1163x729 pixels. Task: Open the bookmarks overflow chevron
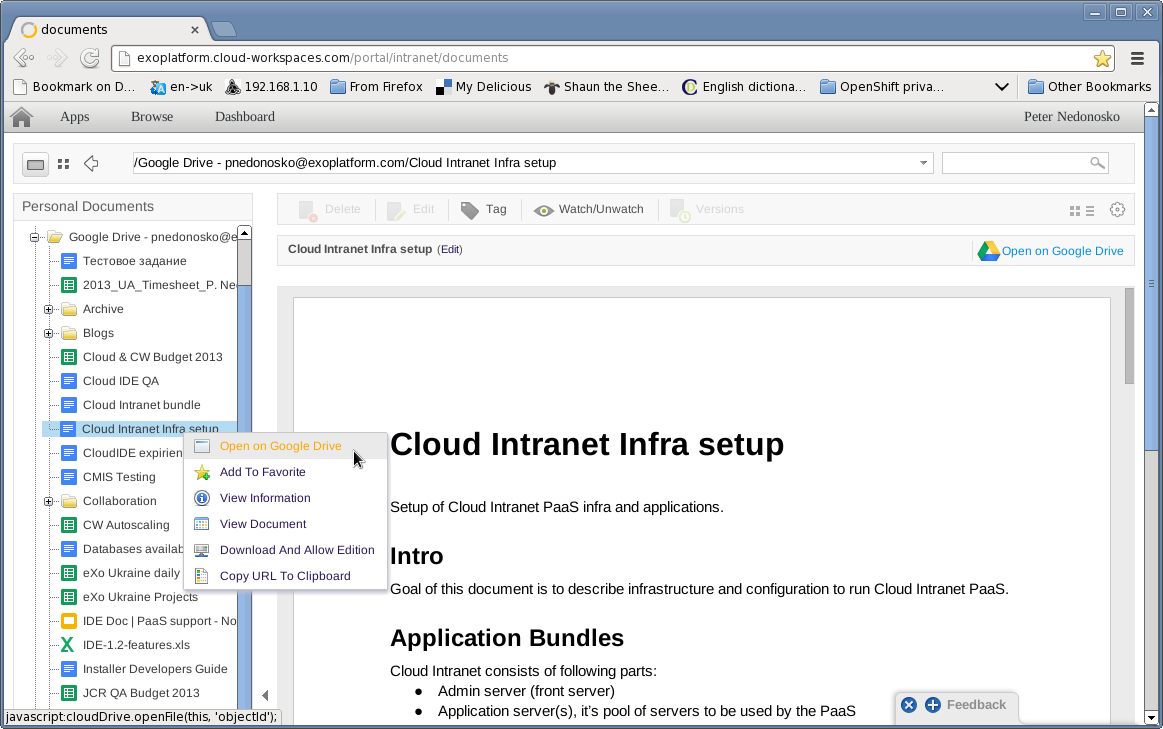pos(1001,87)
